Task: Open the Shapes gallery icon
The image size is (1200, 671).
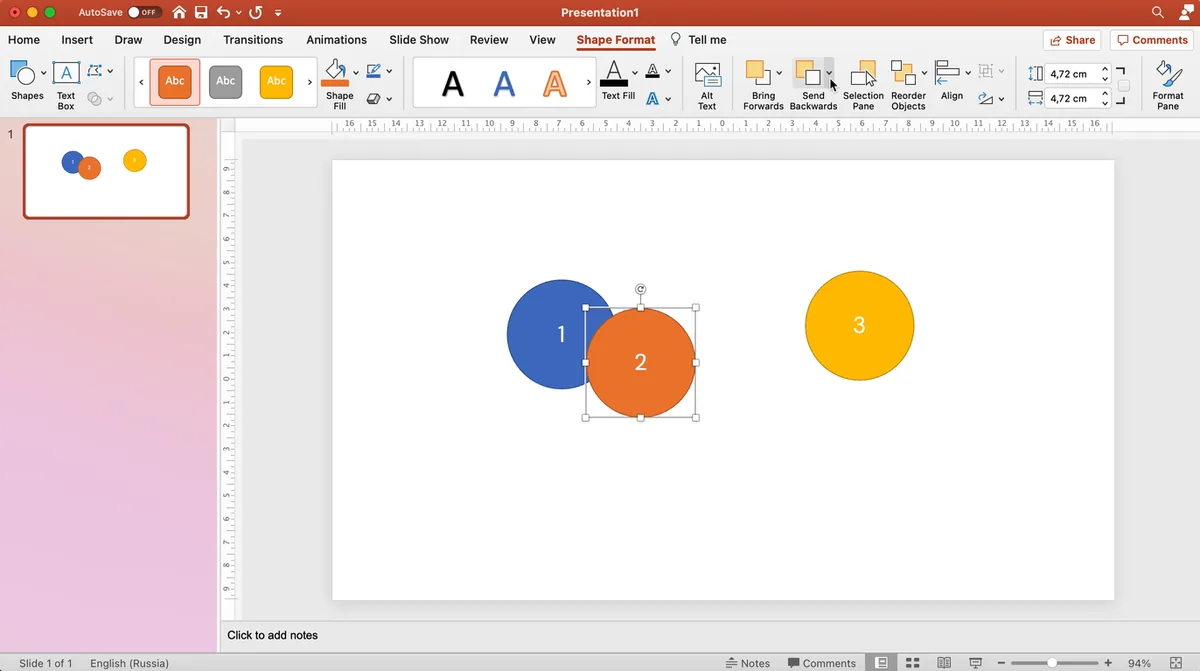Action: pos(22,73)
